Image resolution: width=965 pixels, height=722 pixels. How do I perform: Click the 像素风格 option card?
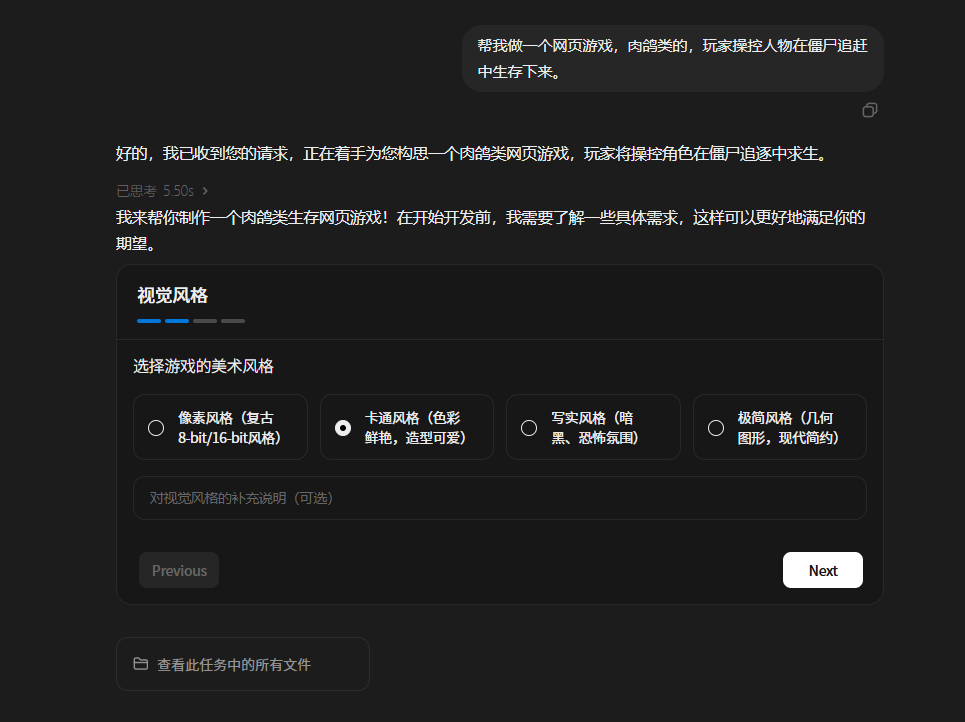point(220,427)
